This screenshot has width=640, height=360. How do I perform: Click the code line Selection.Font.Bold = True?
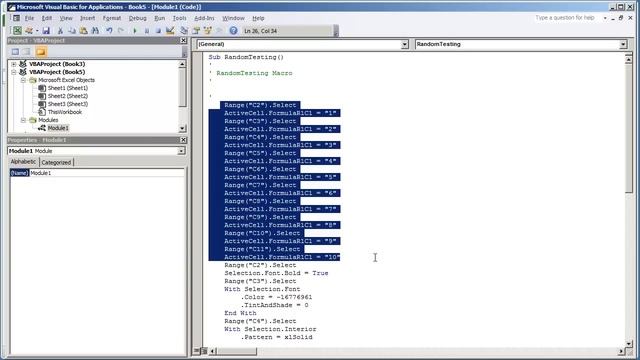coord(276,273)
